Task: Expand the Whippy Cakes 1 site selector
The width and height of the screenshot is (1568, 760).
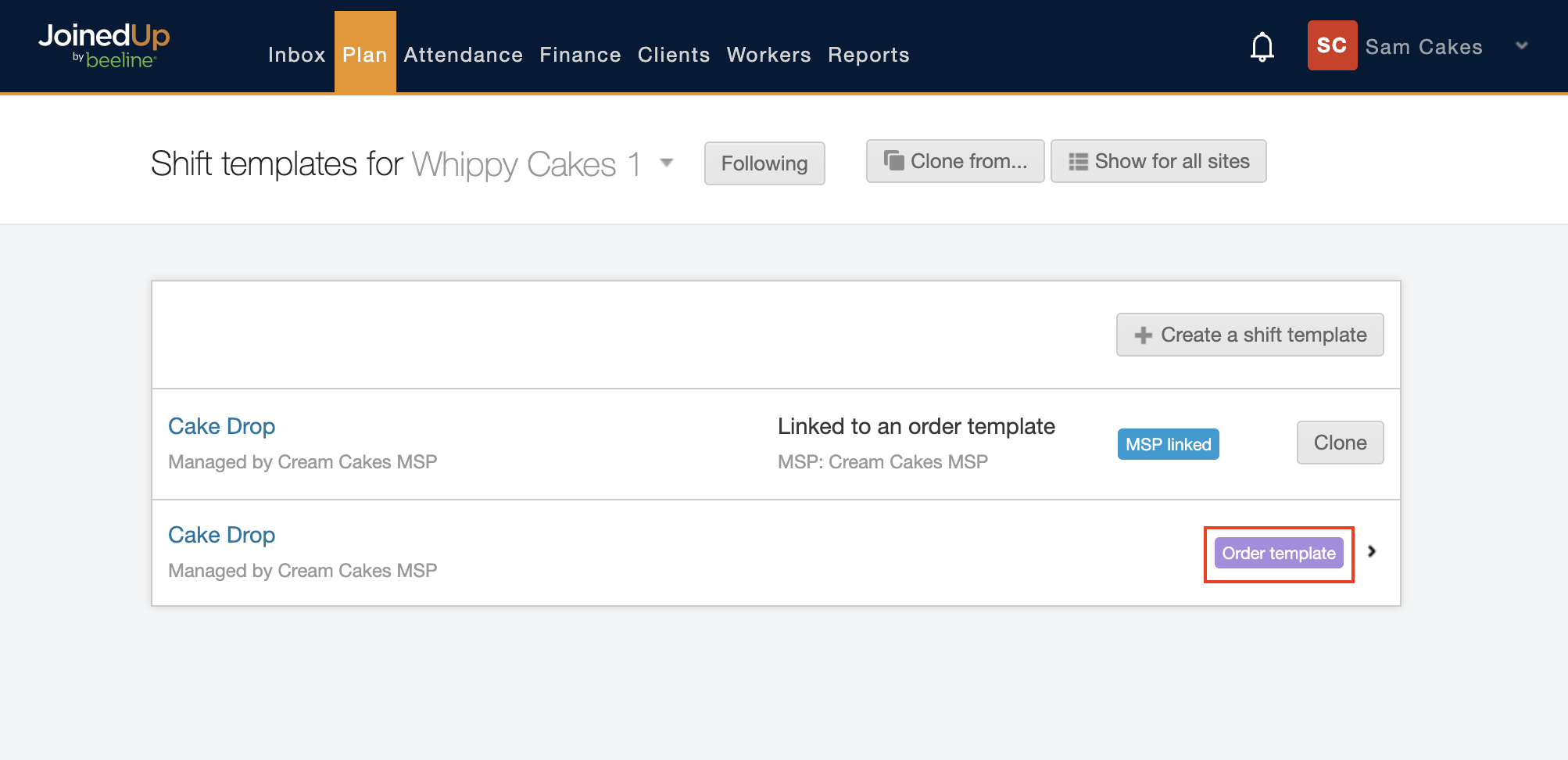Action: [x=667, y=163]
